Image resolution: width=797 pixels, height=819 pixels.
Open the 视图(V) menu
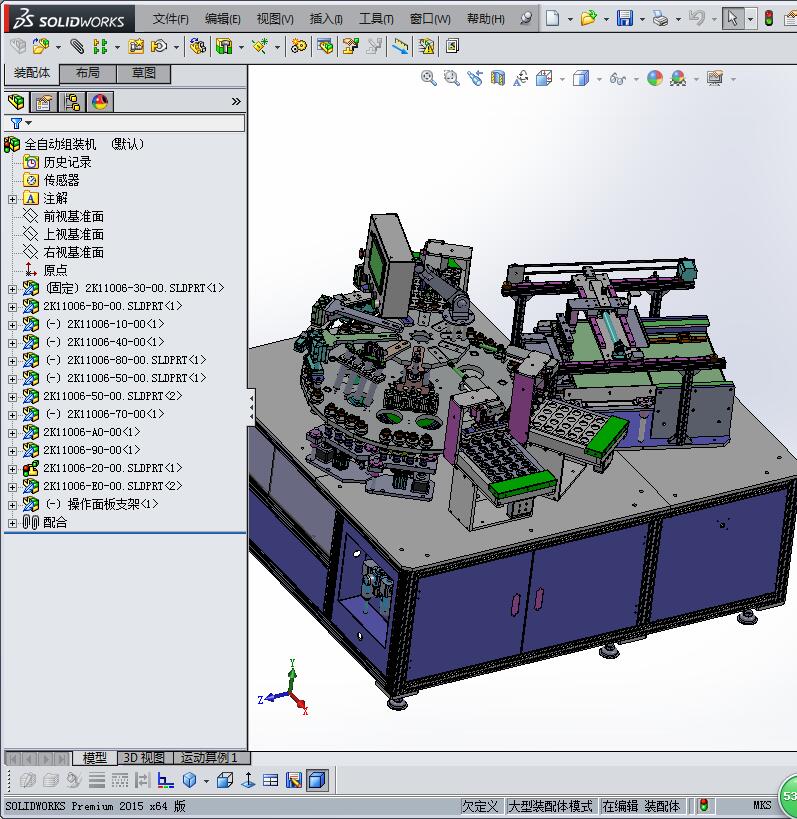tap(275, 19)
